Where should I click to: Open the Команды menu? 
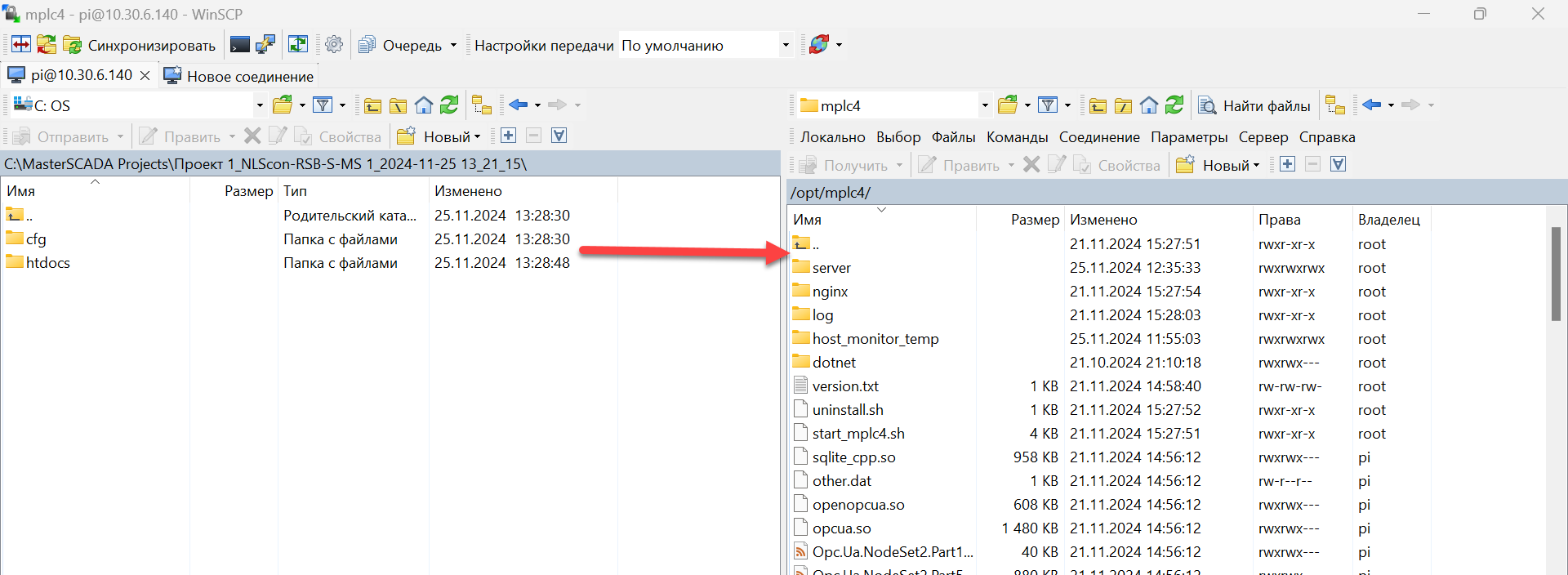point(1018,137)
